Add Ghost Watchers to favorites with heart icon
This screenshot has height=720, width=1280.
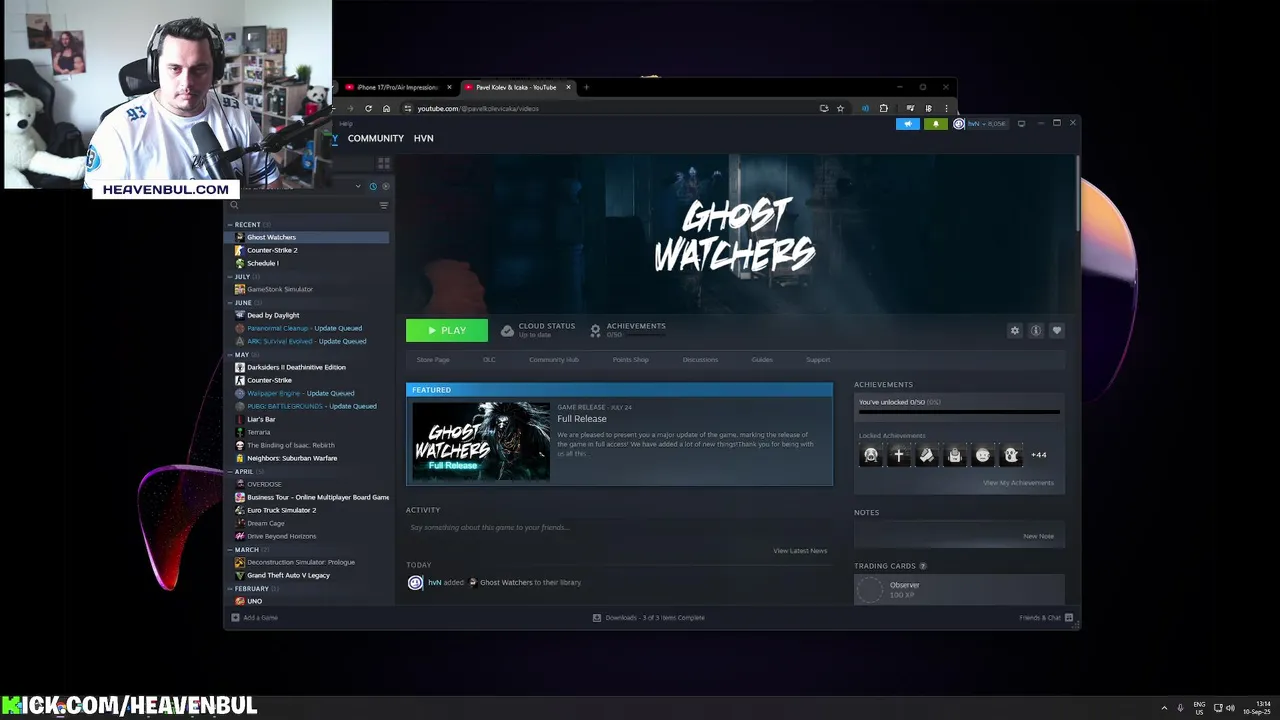pos(1057,330)
